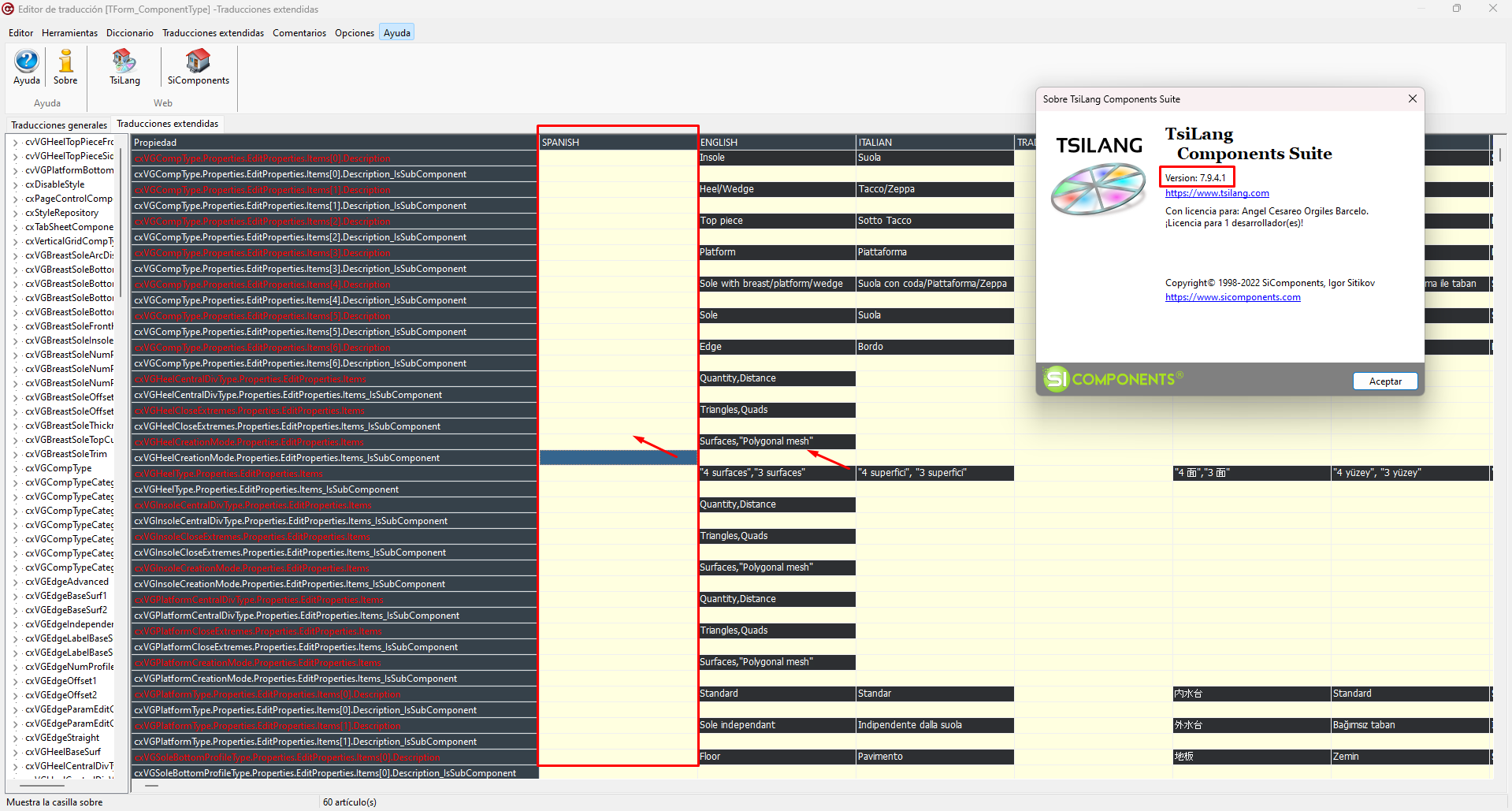The width and height of the screenshot is (1512, 811).
Task: Select English cell '"4 surfaces","3 surfaces"'
Action: (777, 473)
